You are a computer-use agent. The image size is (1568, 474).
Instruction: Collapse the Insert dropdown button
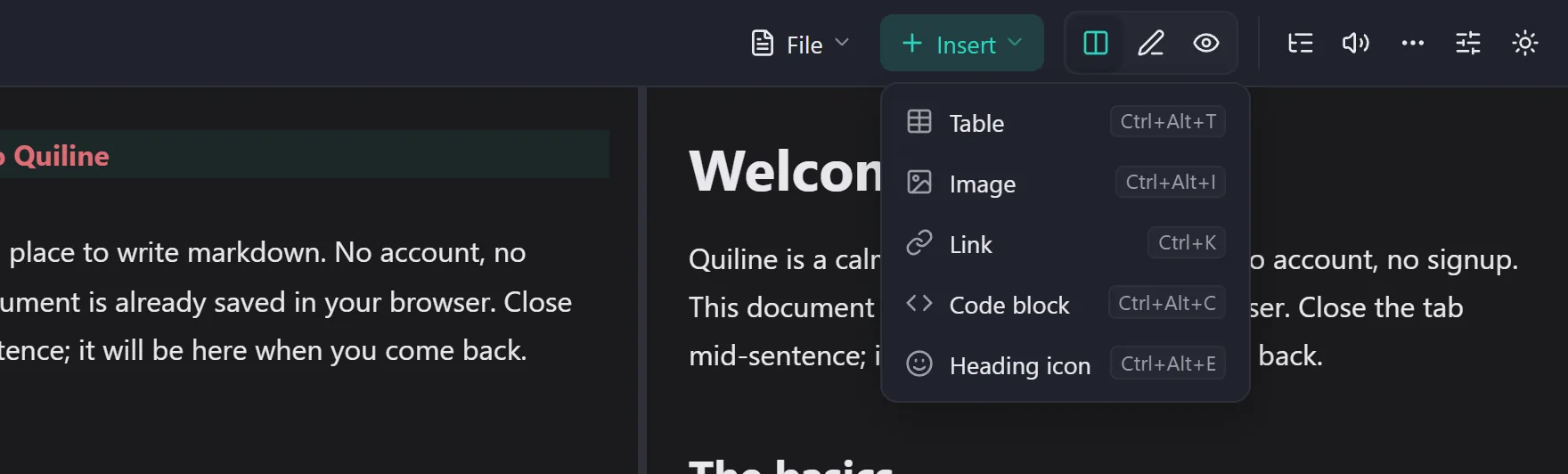(x=961, y=44)
